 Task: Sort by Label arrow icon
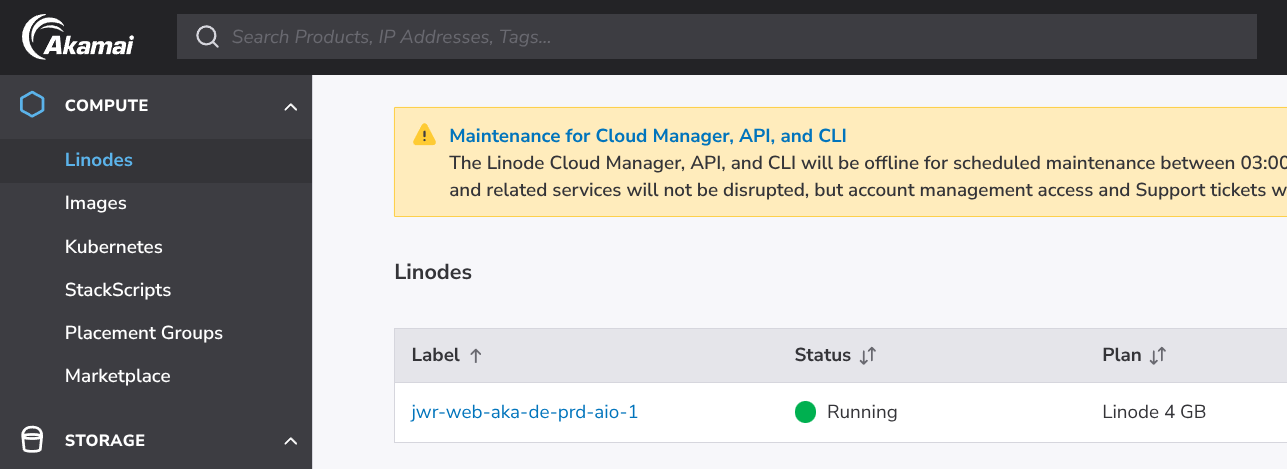coord(476,356)
